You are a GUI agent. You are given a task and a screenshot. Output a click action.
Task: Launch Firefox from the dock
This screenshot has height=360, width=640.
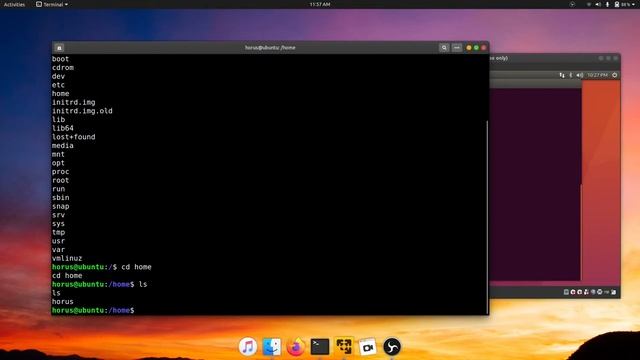296,347
